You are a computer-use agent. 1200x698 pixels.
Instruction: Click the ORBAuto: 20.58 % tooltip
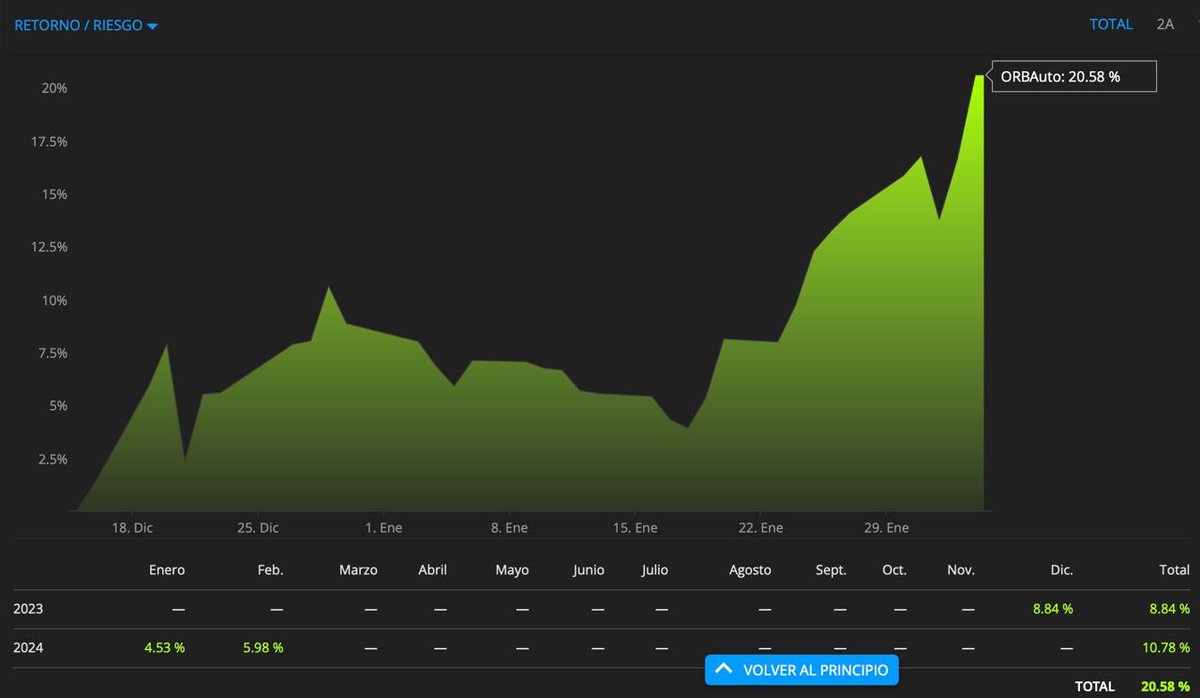coord(1073,76)
